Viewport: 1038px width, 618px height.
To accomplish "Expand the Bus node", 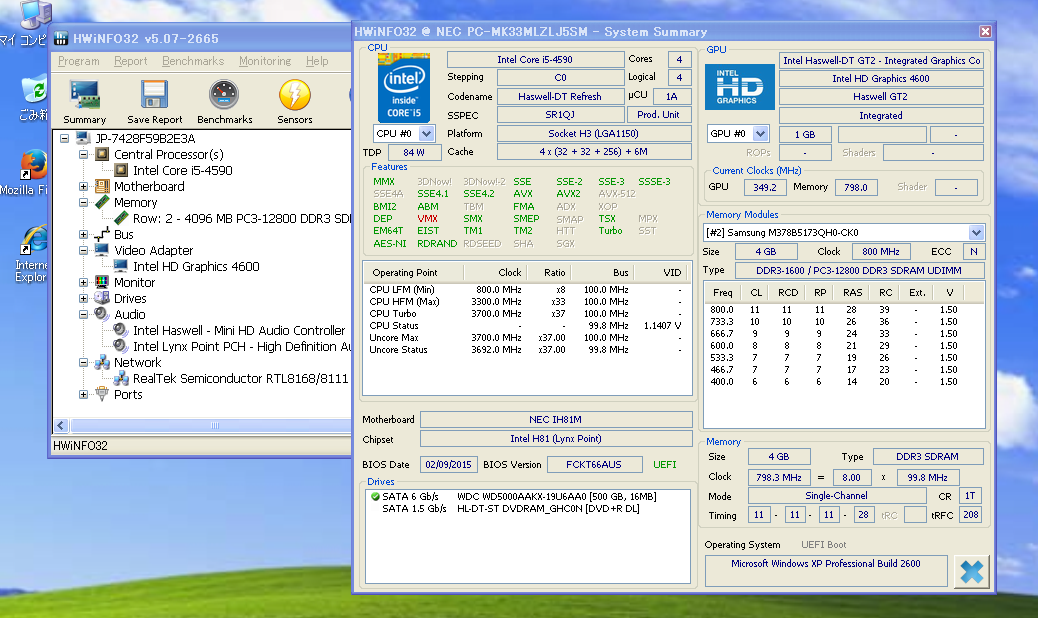I will 83,234.
